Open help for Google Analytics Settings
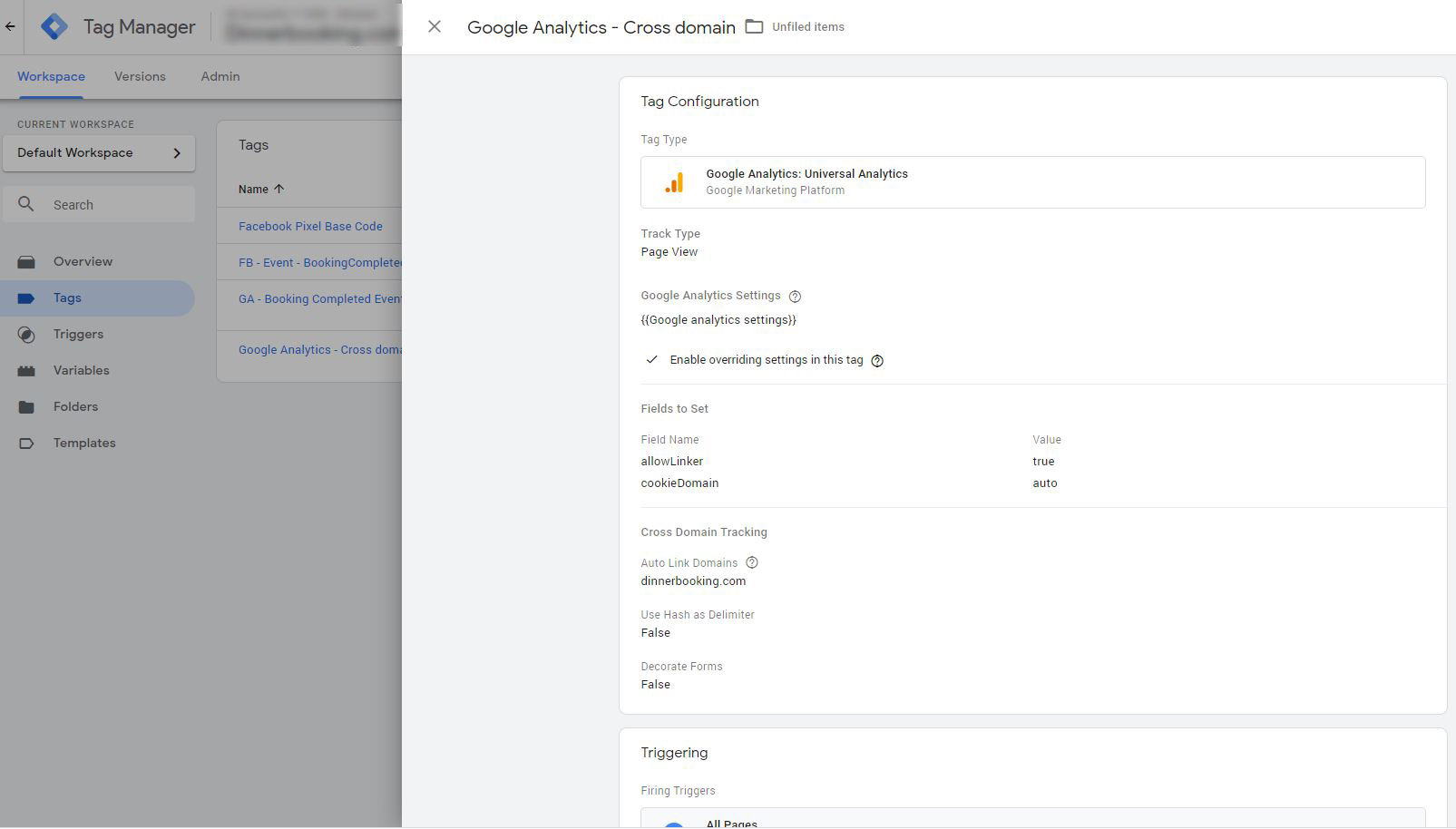 [x=795, y=297]
